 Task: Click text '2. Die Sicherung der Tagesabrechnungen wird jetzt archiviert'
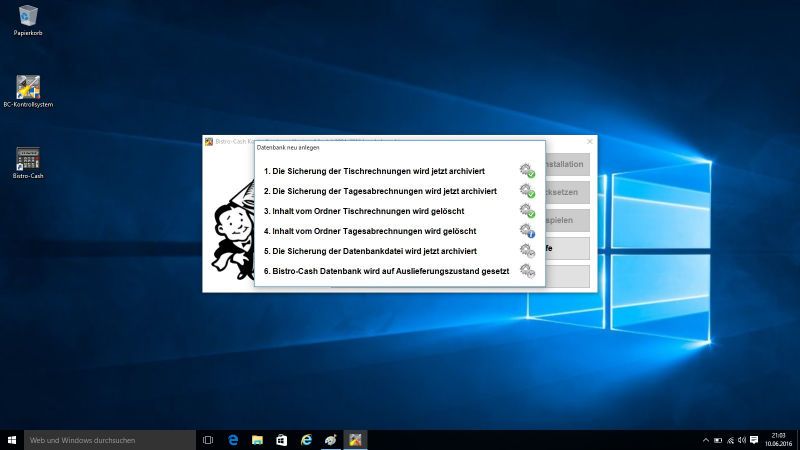coord(380,191)
